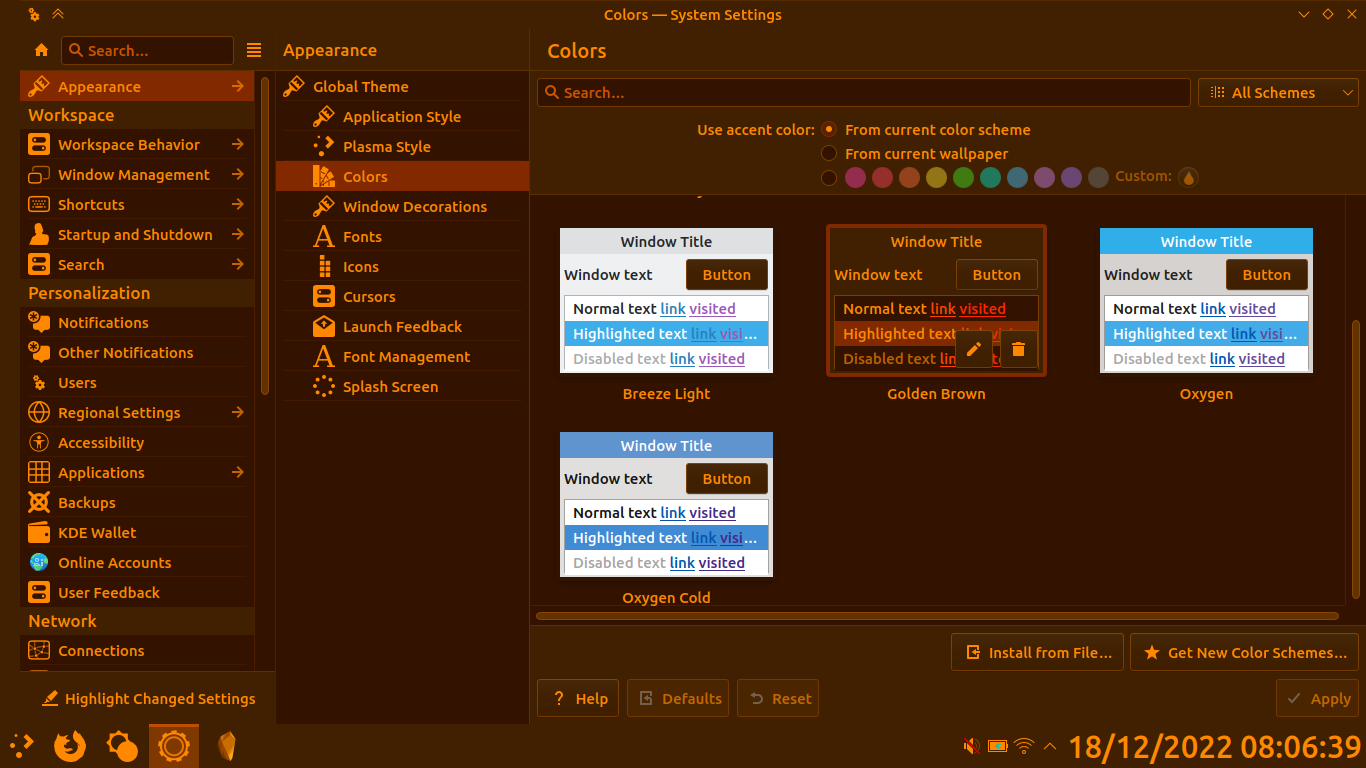Click the Connections network icon
This screenshot has height=768, width=1366.
(x=39, y=651)
